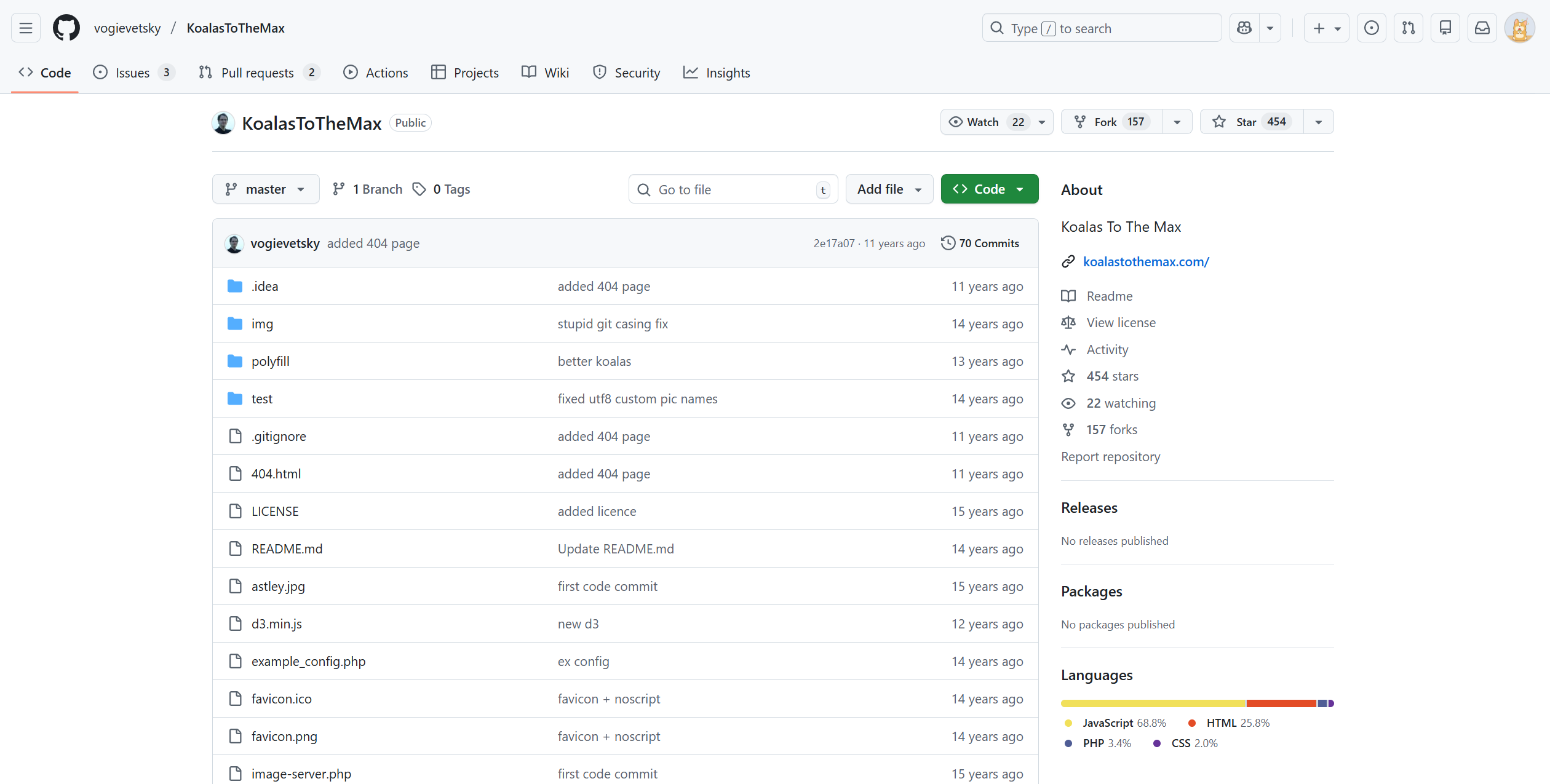Select the JavaScript segment of the language bar
The height and width of the screenshot is (784, 1550).
tap(1150, 703)
